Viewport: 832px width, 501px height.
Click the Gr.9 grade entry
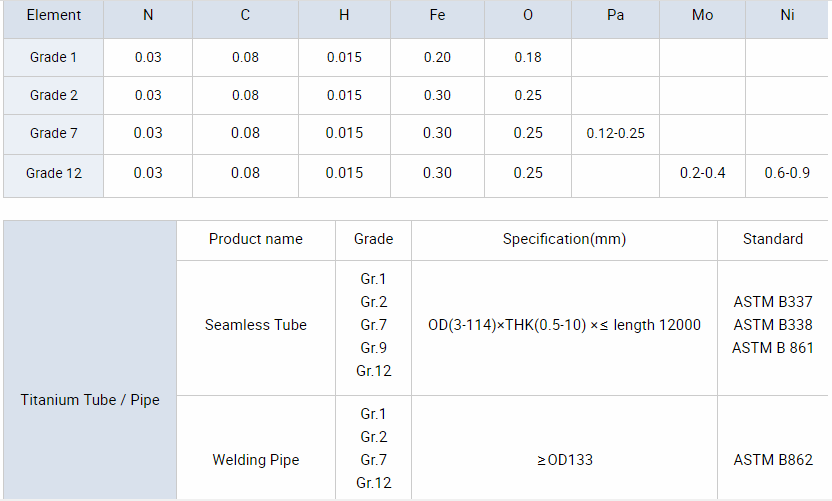click(x=373, y=348)
